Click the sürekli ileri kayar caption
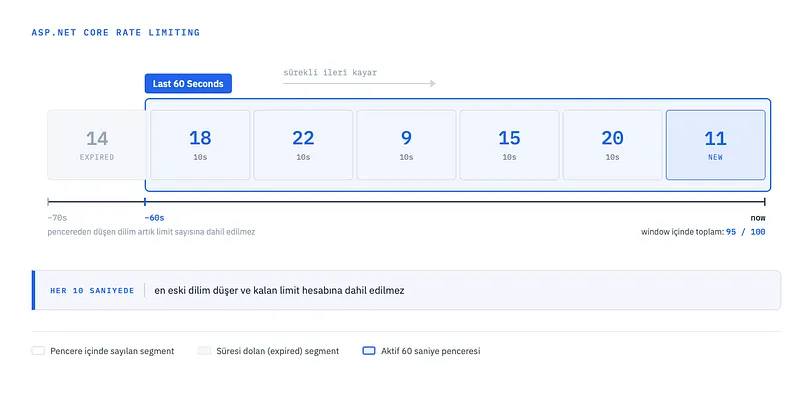Image resolution: width=800 pixels, height=396 pixels. [330, 72]
